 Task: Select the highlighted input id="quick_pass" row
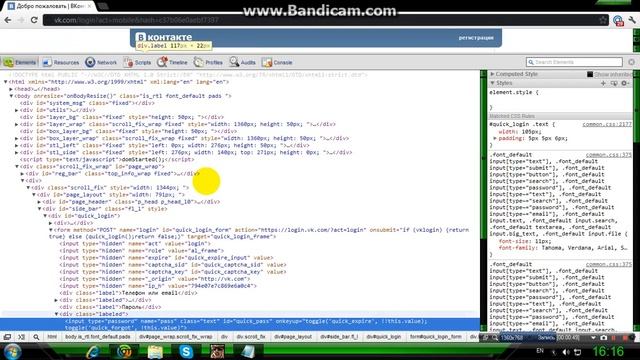240,324
